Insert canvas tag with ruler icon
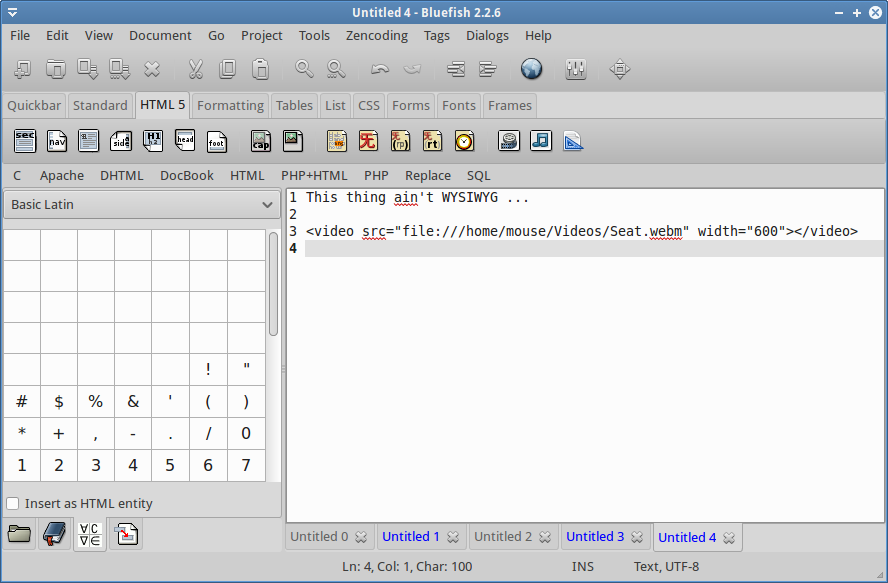Screen dimensions: 888x583 [573, 141]
